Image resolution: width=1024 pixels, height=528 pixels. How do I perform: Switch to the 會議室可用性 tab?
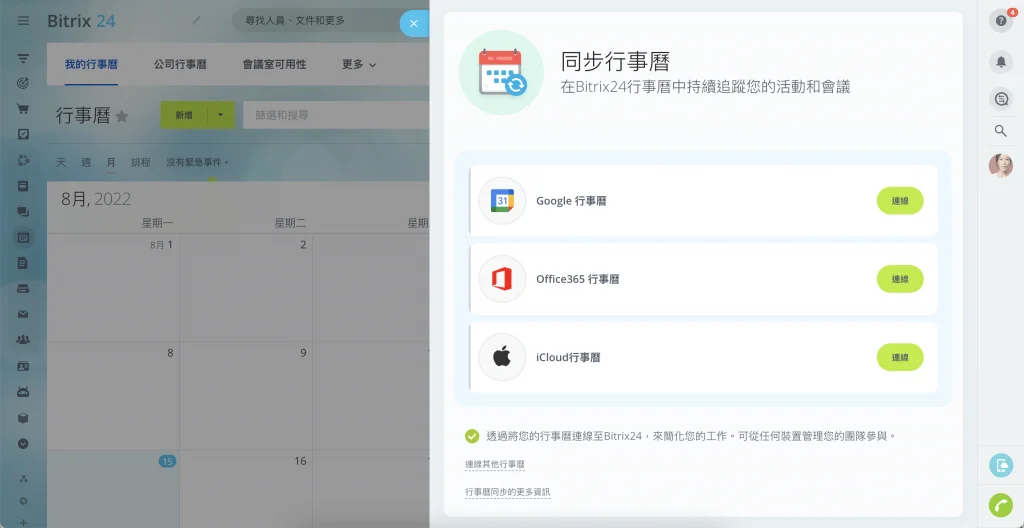274,65
